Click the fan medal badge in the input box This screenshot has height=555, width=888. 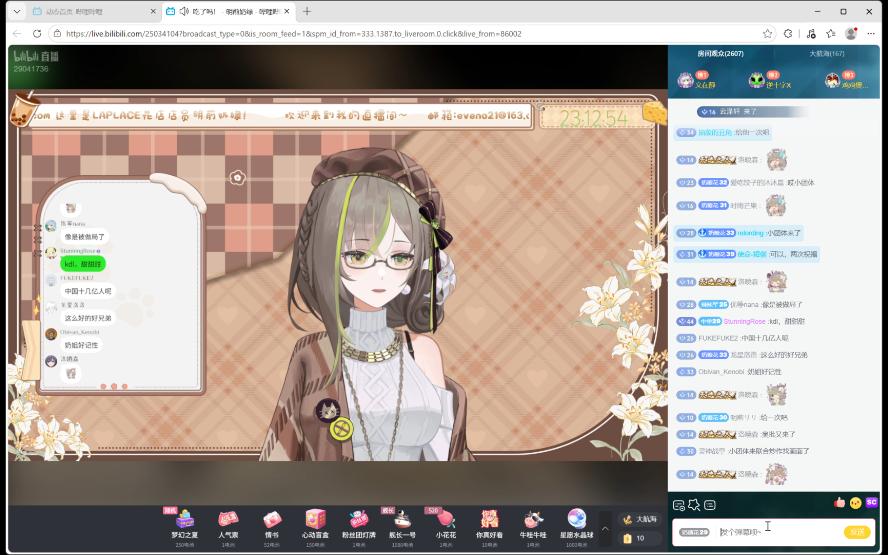[x=694, y=532]
